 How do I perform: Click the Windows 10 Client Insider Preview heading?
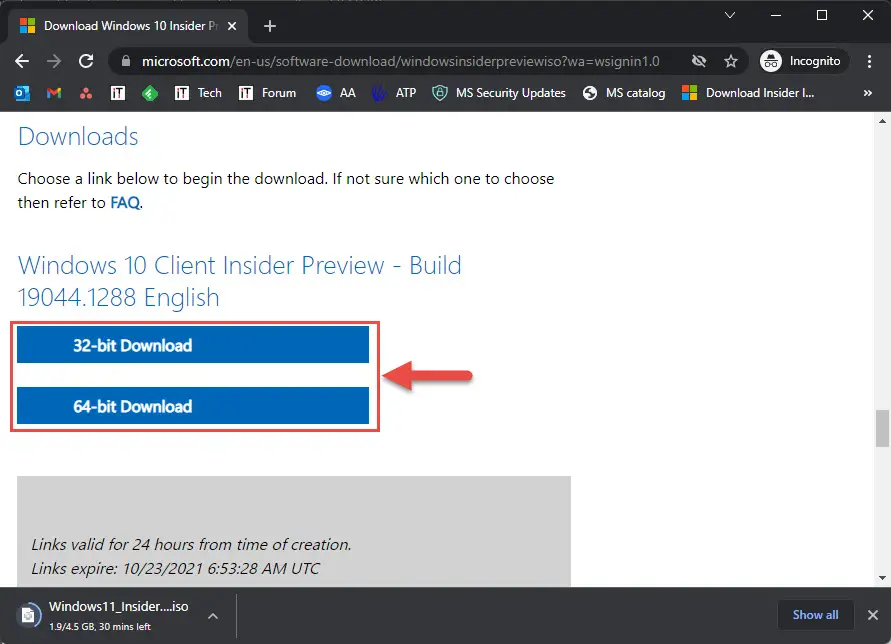coord(239,281)
